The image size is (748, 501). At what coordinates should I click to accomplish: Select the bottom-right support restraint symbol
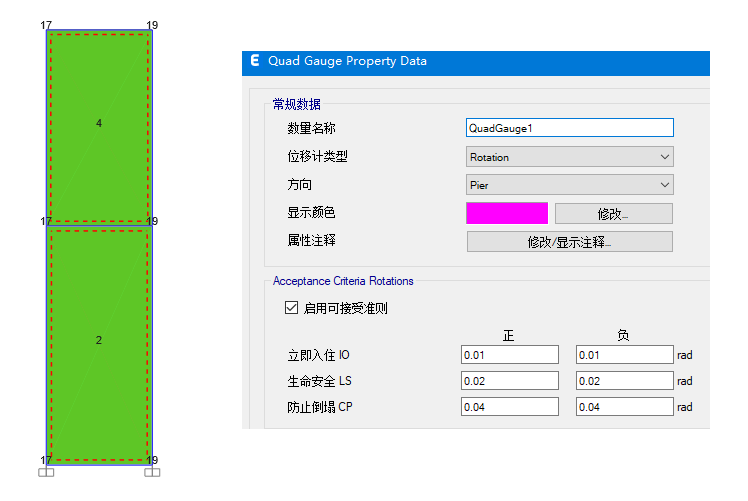click(x=152, y=472)
